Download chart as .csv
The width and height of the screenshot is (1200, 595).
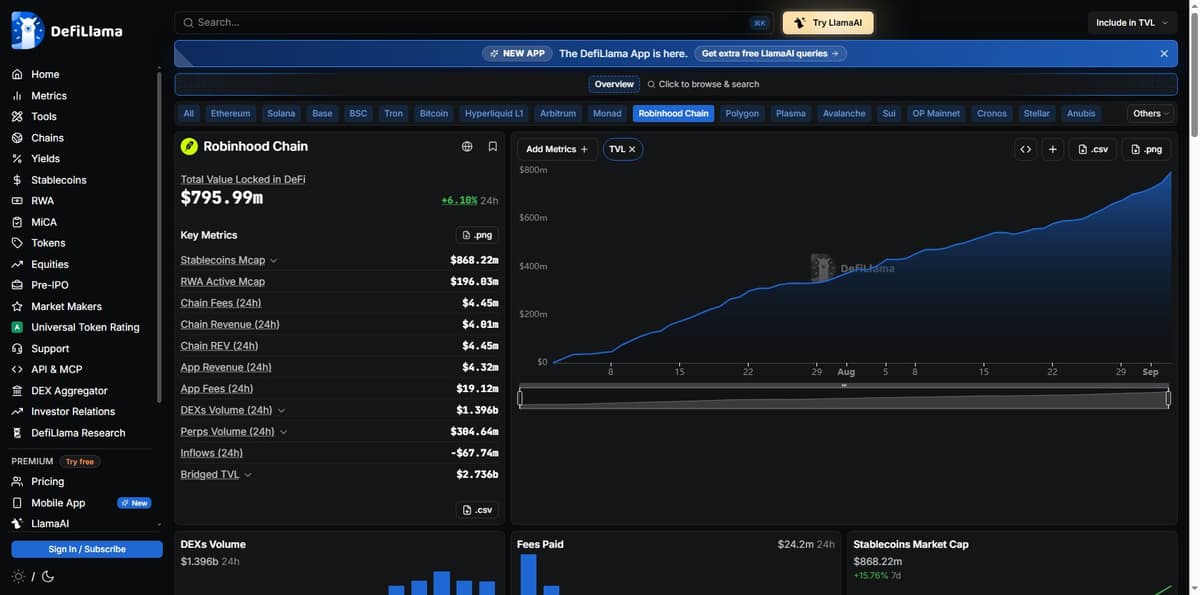point(1093,149)
